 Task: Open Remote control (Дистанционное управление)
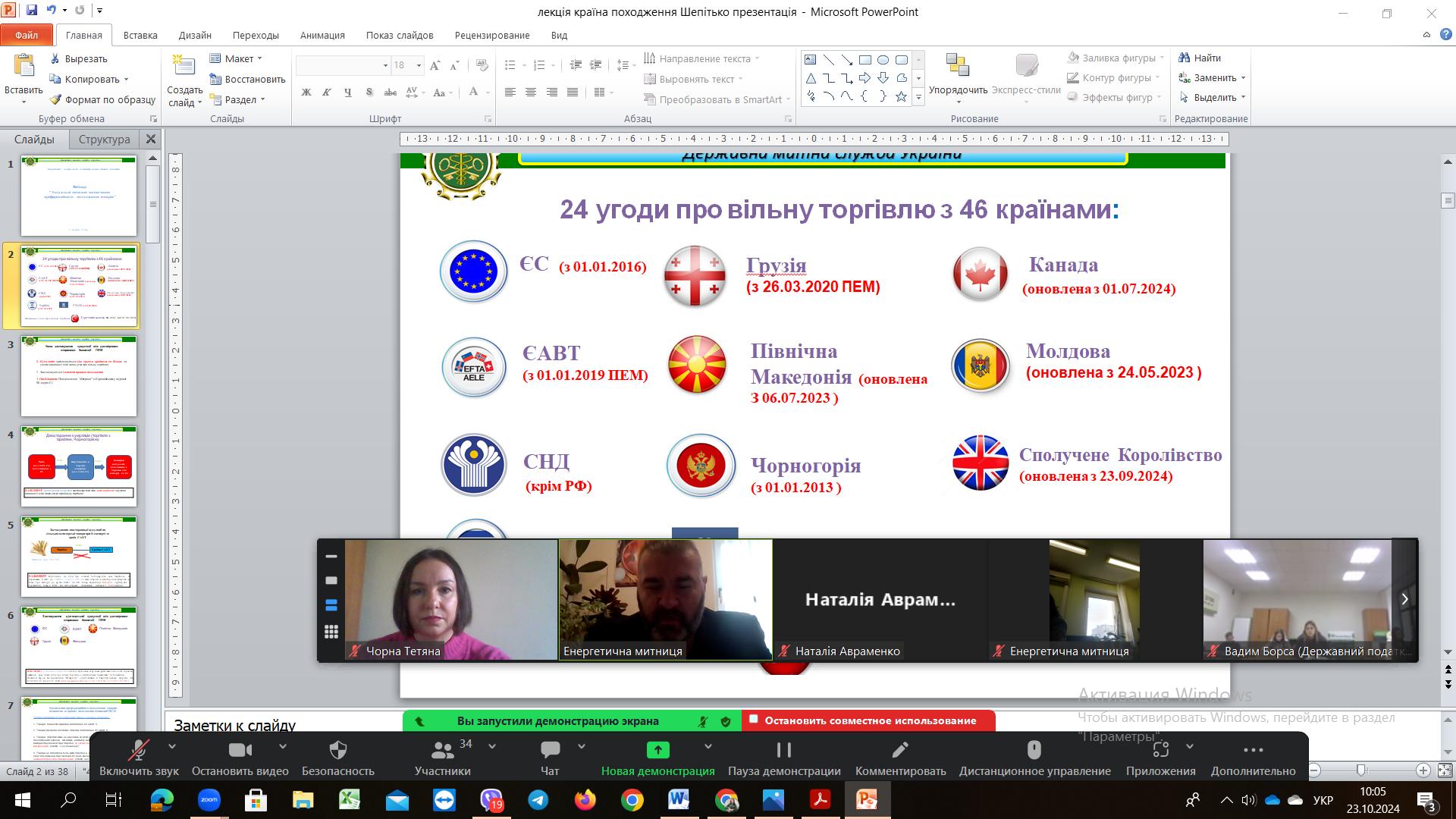coord(1034,758)
